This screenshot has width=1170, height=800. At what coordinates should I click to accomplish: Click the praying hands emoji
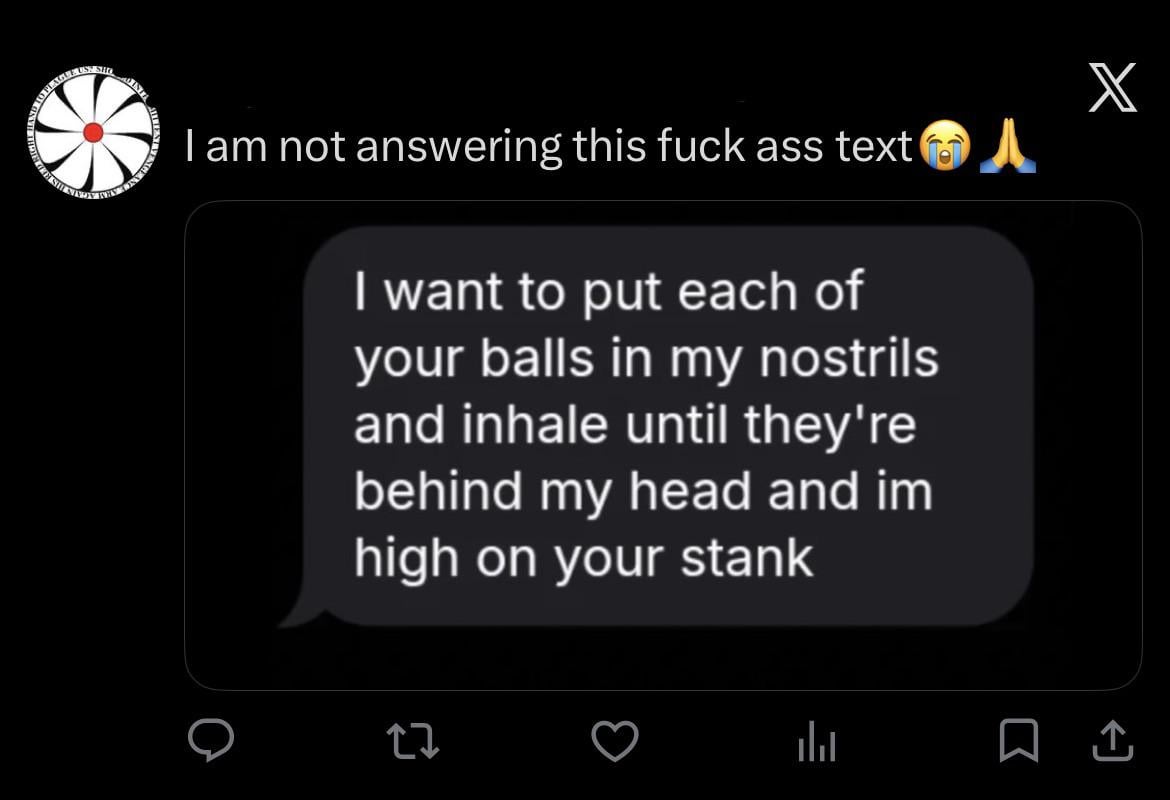(1007, 145)
